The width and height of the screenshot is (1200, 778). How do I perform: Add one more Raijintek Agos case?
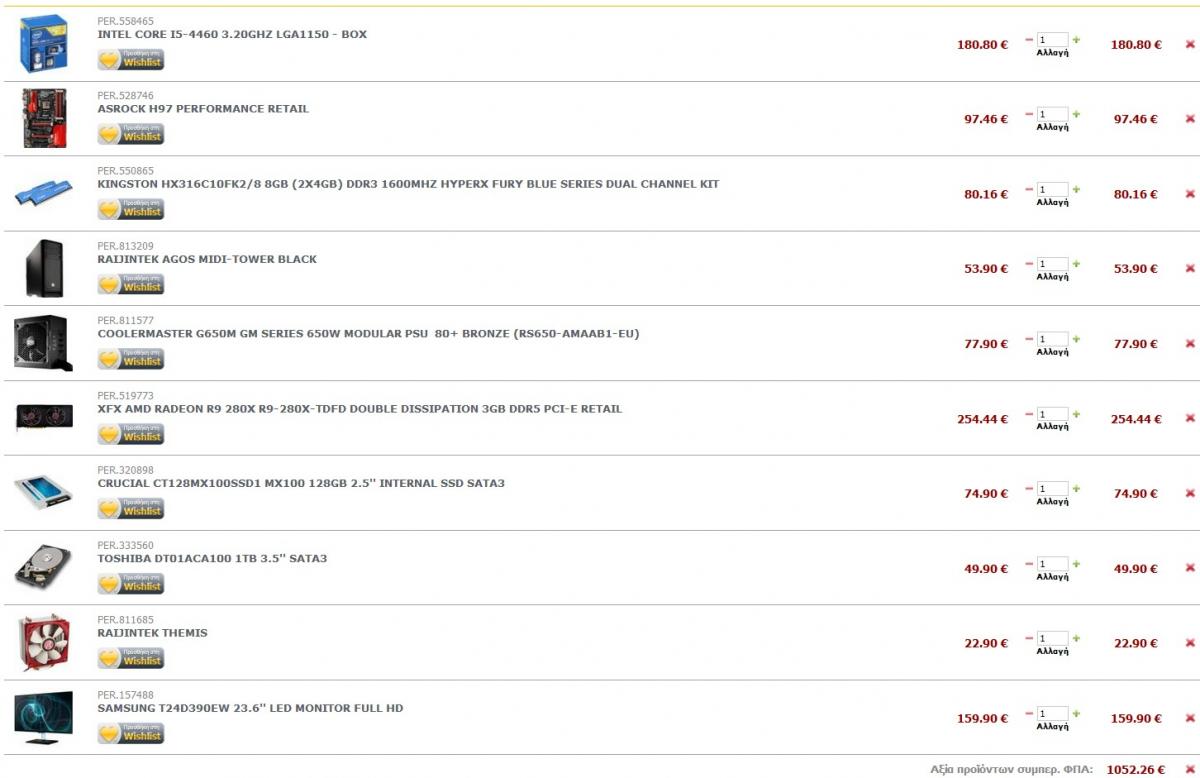click(1076, 265)
